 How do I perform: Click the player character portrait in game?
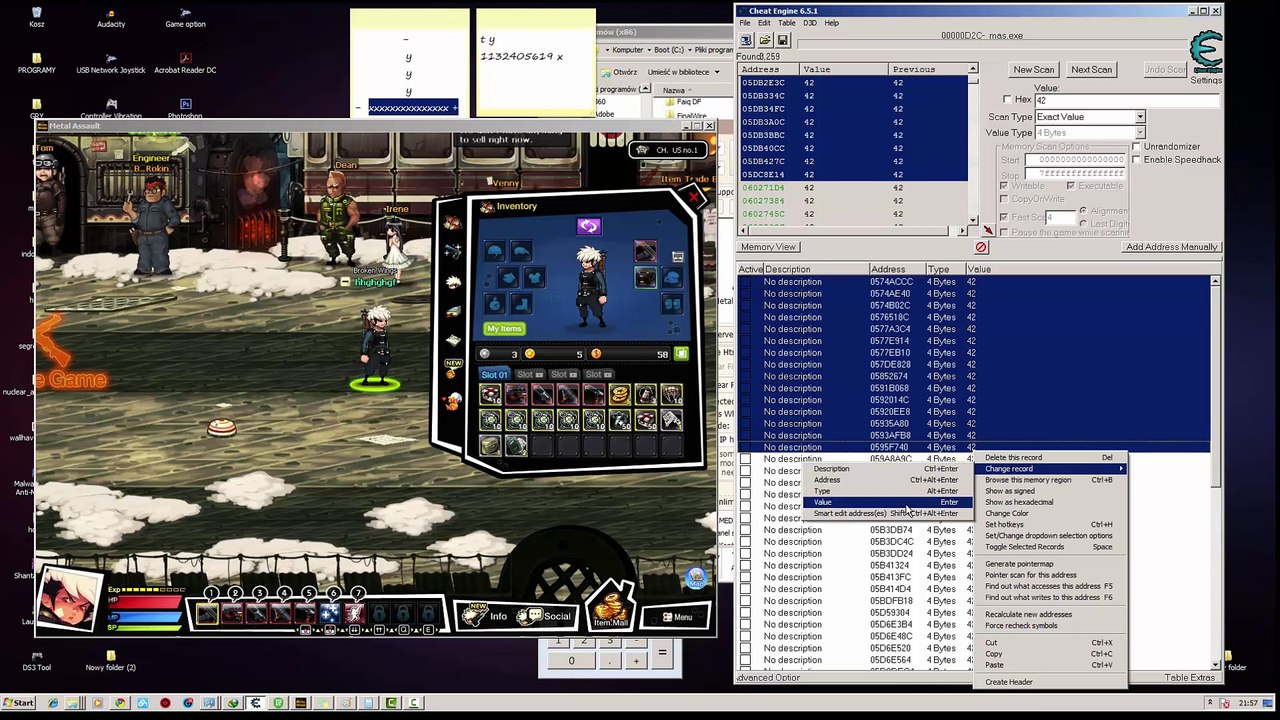click(70, 597)
